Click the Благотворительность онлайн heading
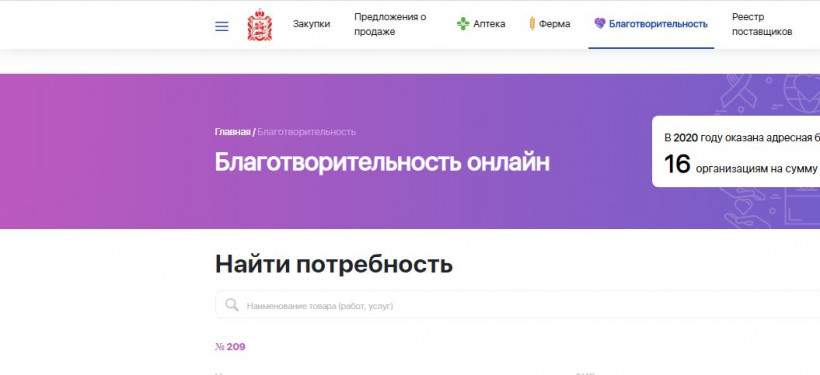This screenshot has height=375, width=820. 382,163
